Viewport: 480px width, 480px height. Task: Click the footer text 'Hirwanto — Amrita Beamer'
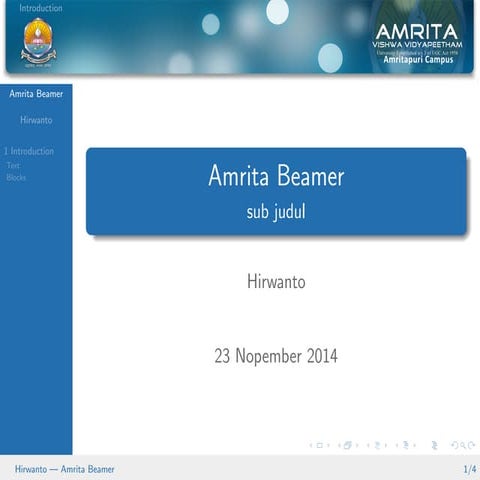pos(64,469)
